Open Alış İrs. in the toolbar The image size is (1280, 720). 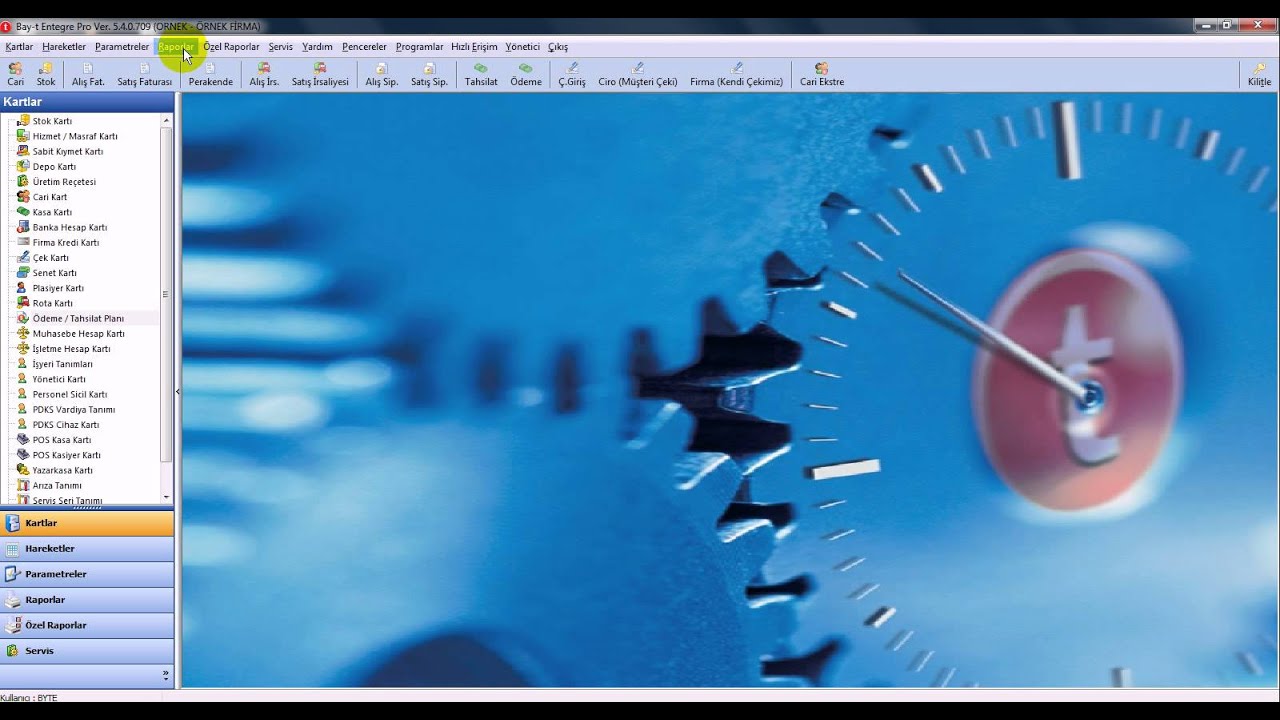[264, 75]
